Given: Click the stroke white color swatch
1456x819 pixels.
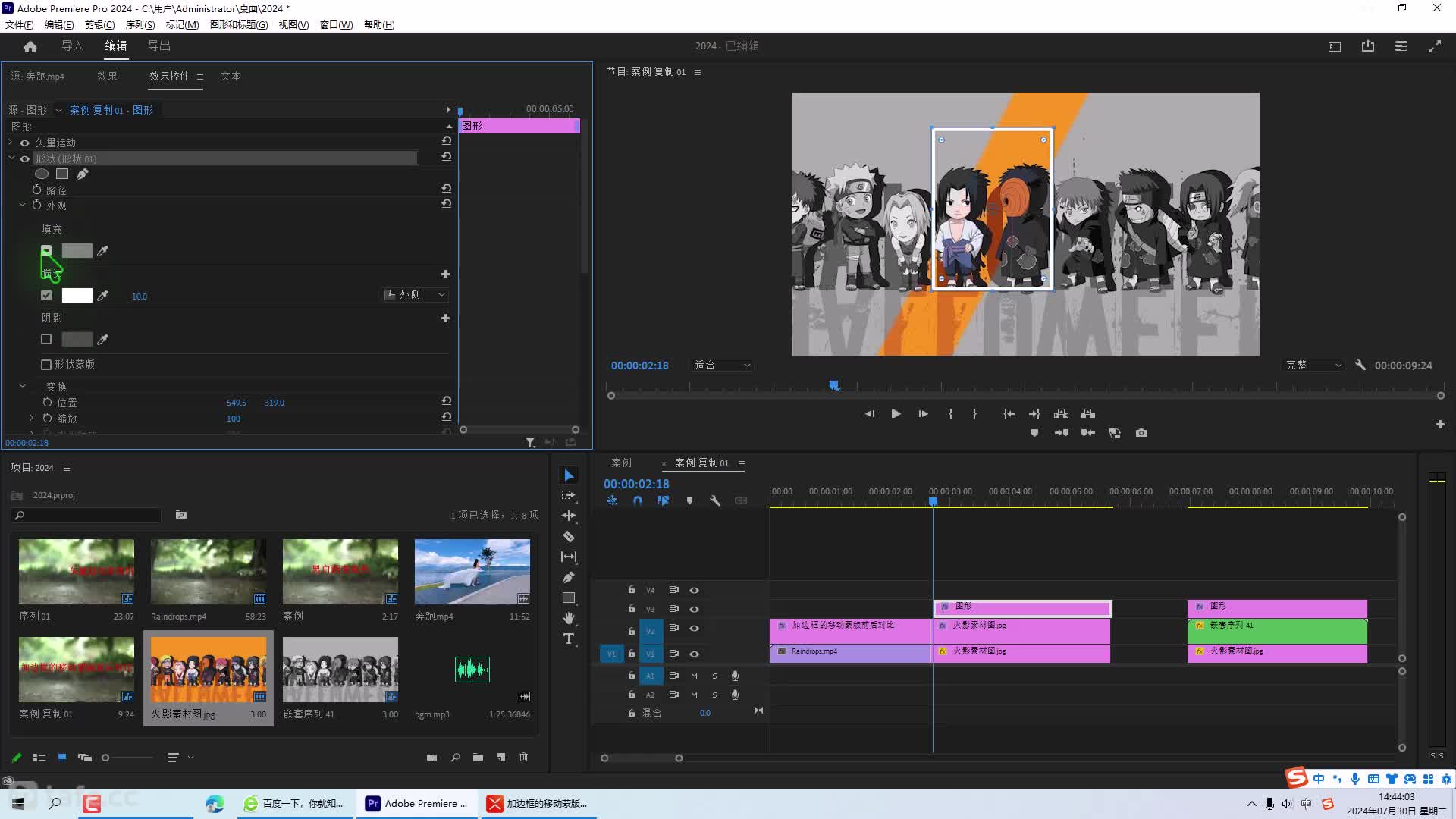Looking at the screenshot, I should [77, 295].
